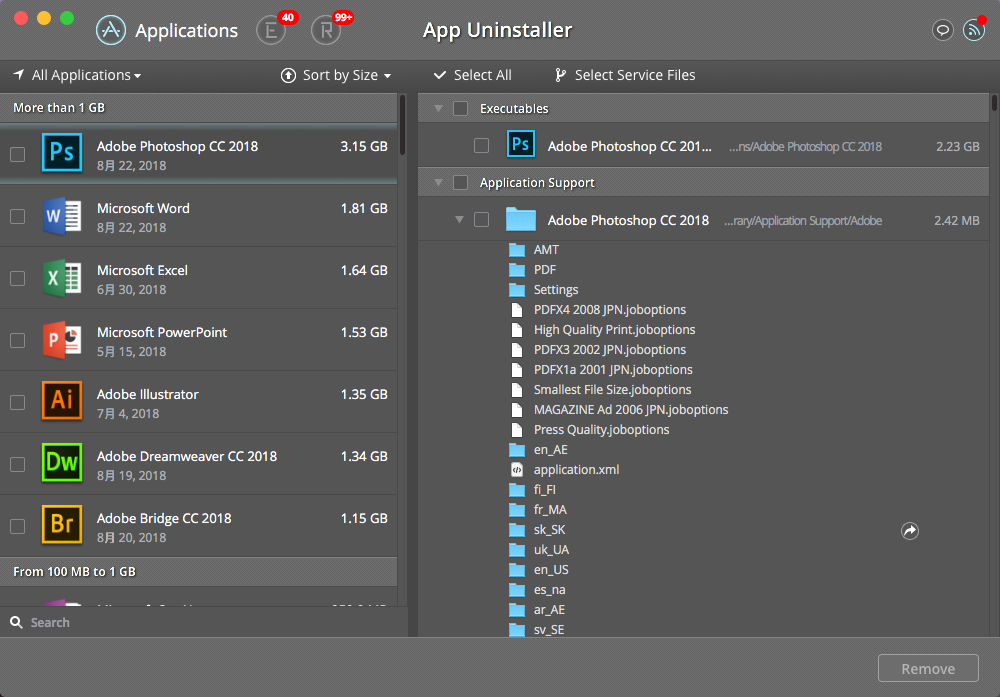The height and width of the screenshot is (697, 1000).
Task: Select the PDFX4 2008 JPN.joboptions file
Action: coord(610,310)
